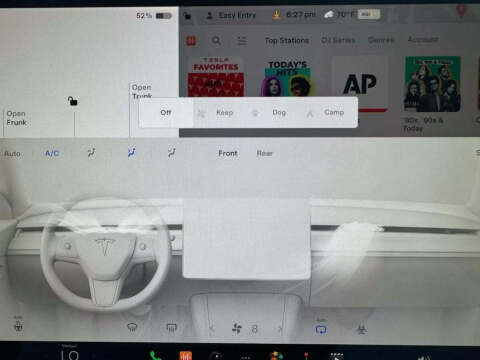Tap the 6:27 pm clock
Viewport: 480px width, 360px height.
tap(301, 15)
